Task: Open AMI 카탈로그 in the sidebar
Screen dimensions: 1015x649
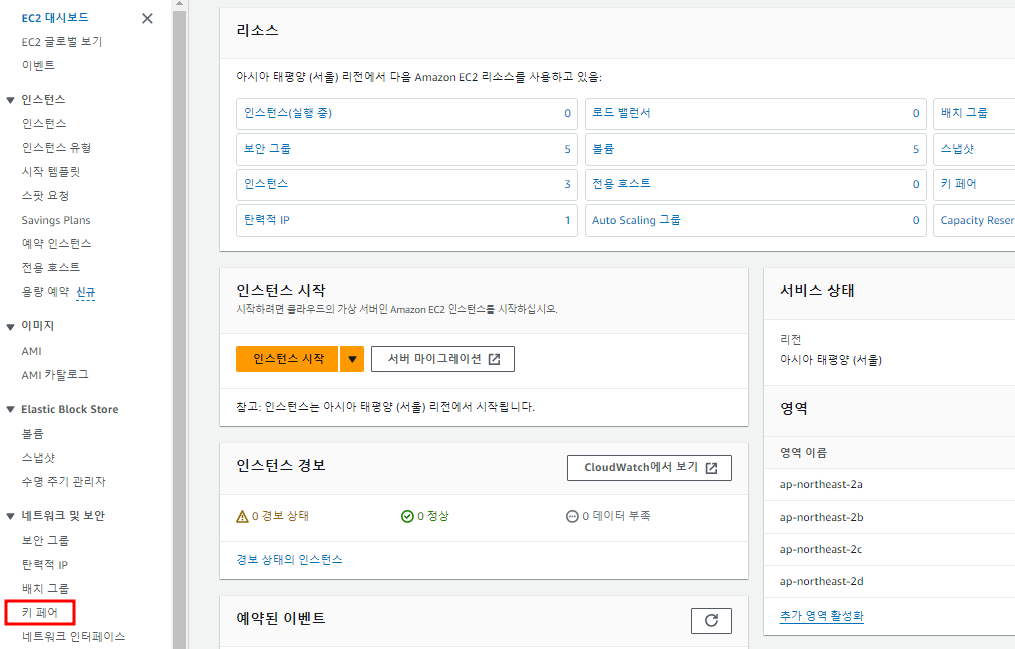Action: [x=55, y=375]
